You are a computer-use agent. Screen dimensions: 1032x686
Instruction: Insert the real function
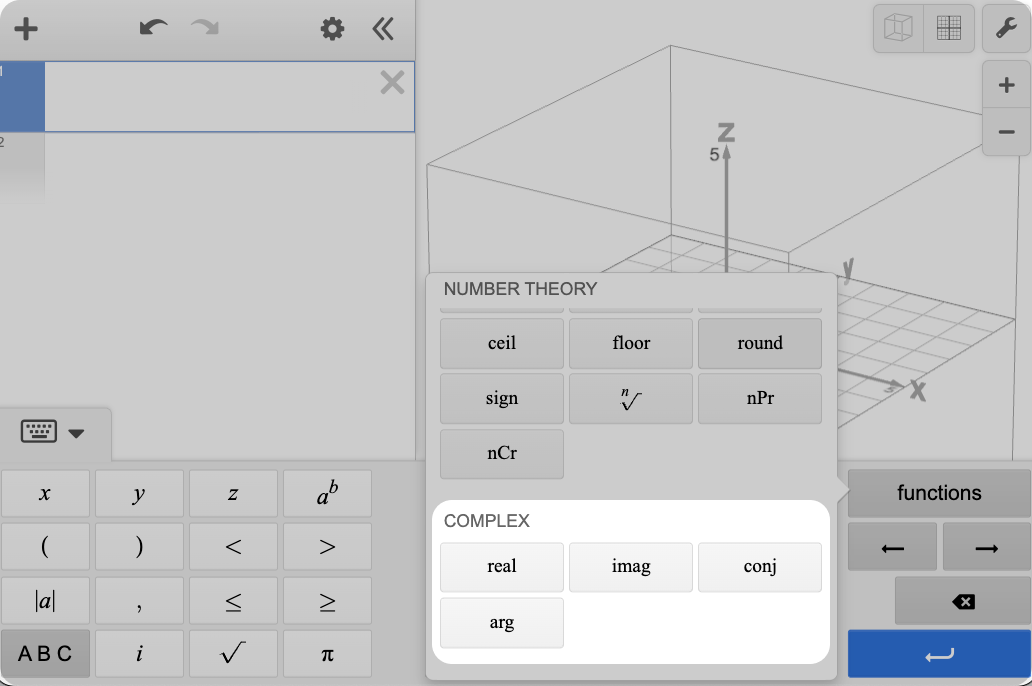click(x=501, y=567)
